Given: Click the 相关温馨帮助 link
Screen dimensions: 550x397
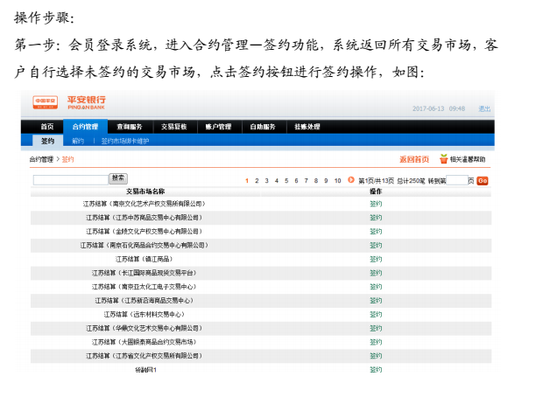Looking at the screenshot, I should (468, 159).
